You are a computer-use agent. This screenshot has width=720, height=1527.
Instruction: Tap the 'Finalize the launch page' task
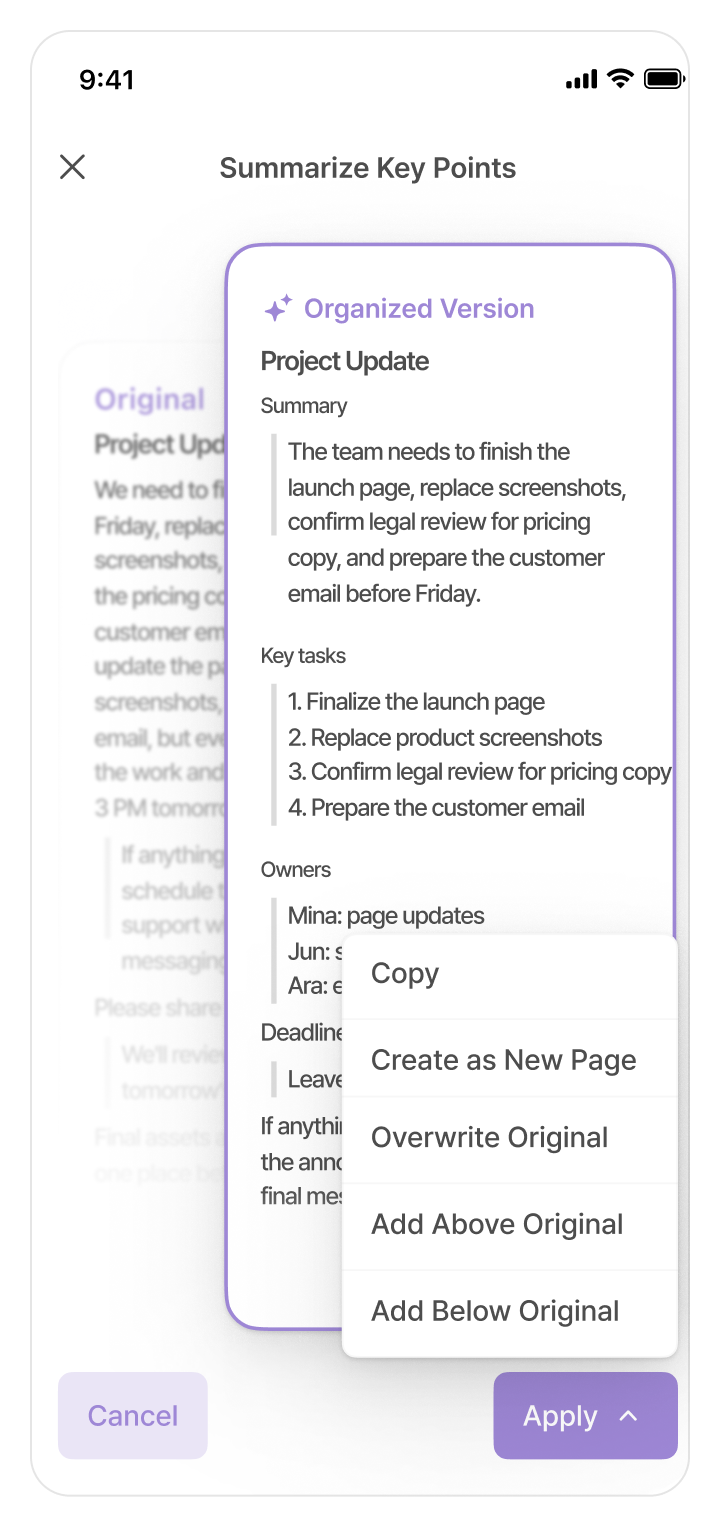click(x=416, y=702)
